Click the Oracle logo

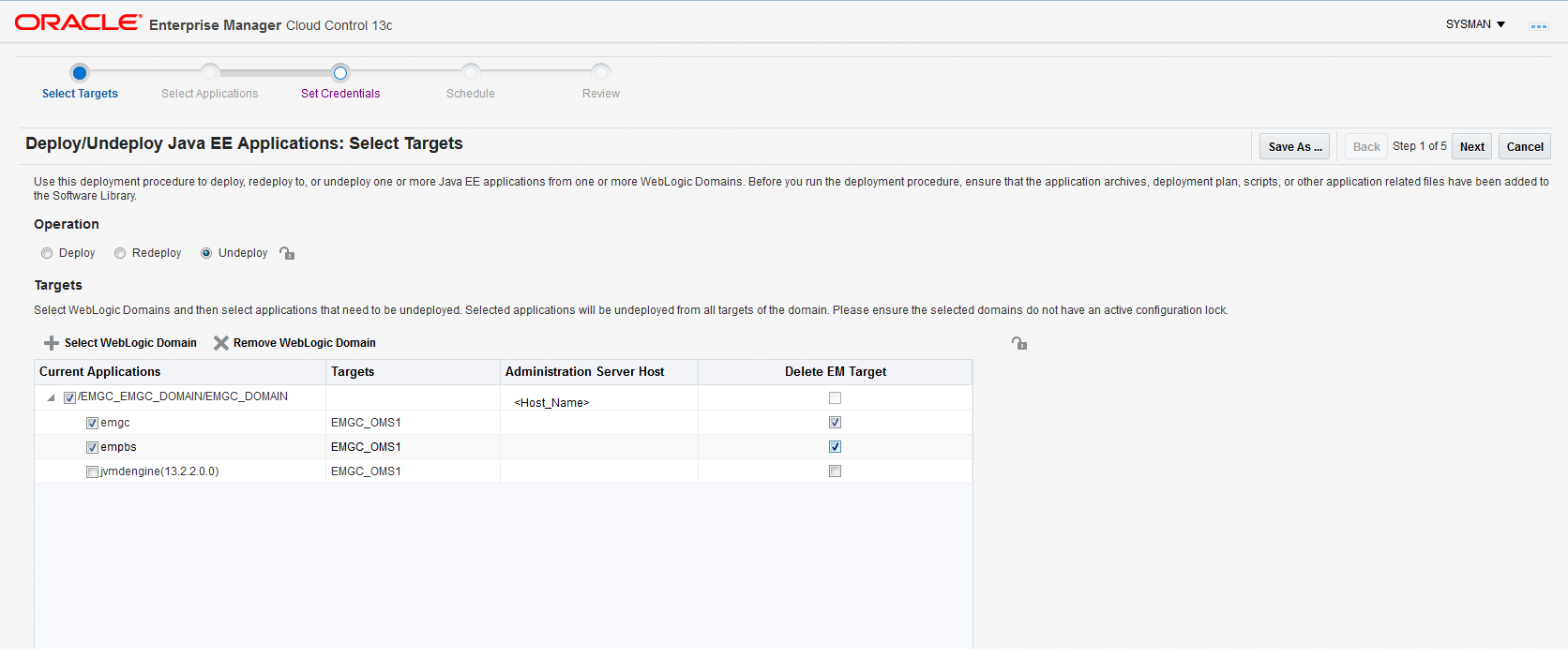pyautogui.click(x=78, y=22)
